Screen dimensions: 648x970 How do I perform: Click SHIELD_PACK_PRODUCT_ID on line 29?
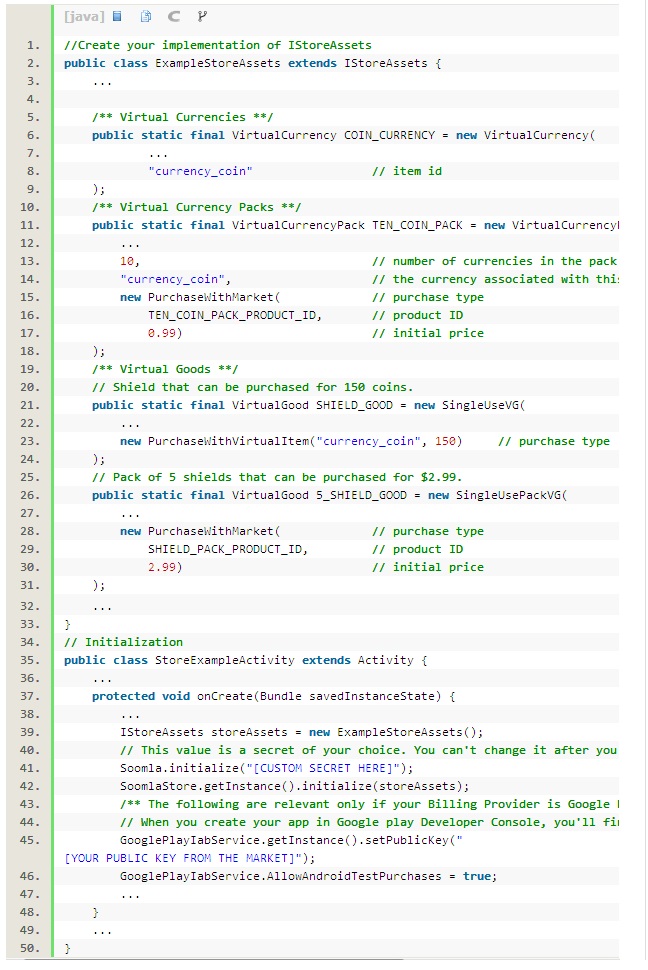(227, 549)
